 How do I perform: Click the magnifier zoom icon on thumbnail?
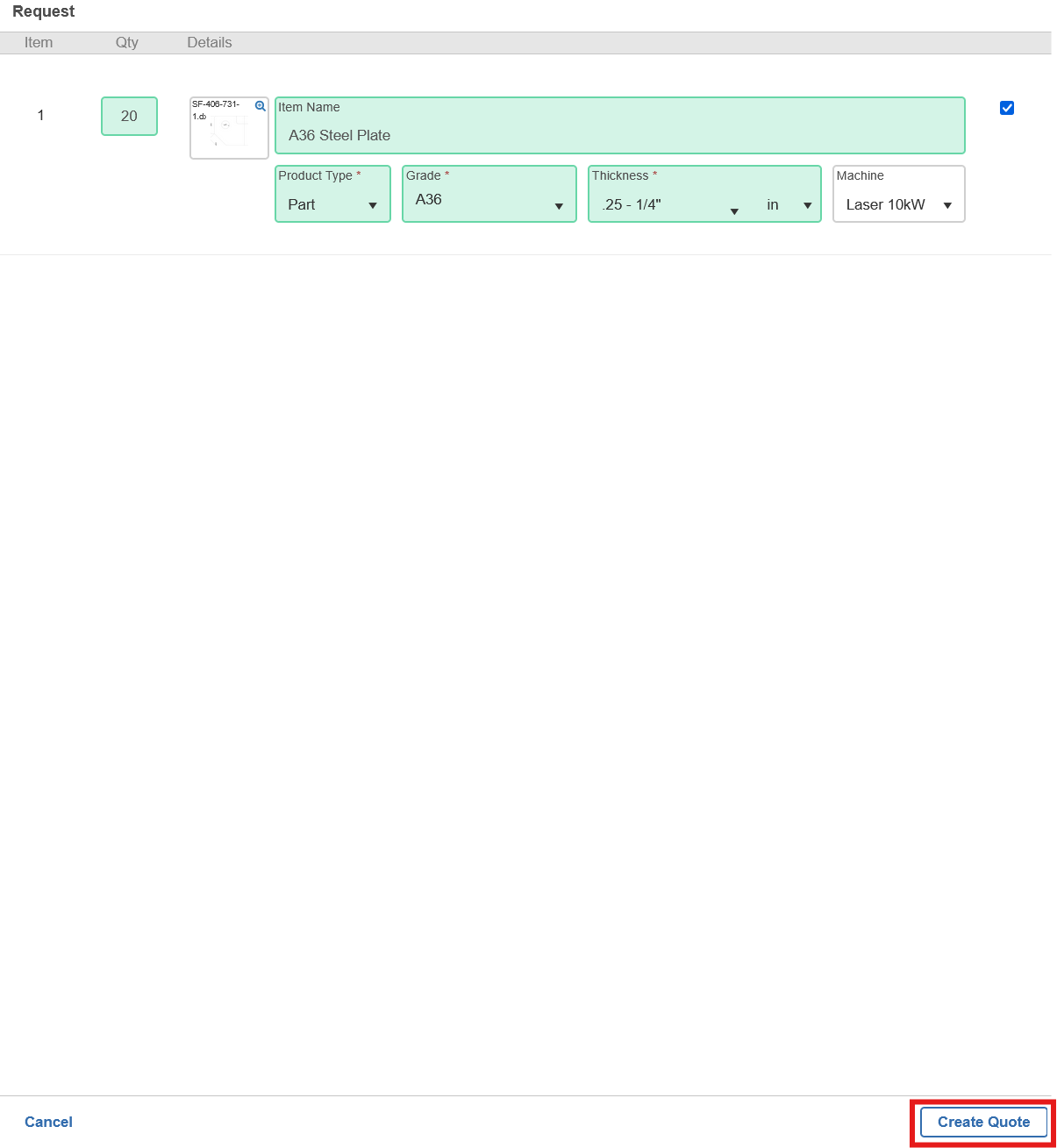click(260, 106)
